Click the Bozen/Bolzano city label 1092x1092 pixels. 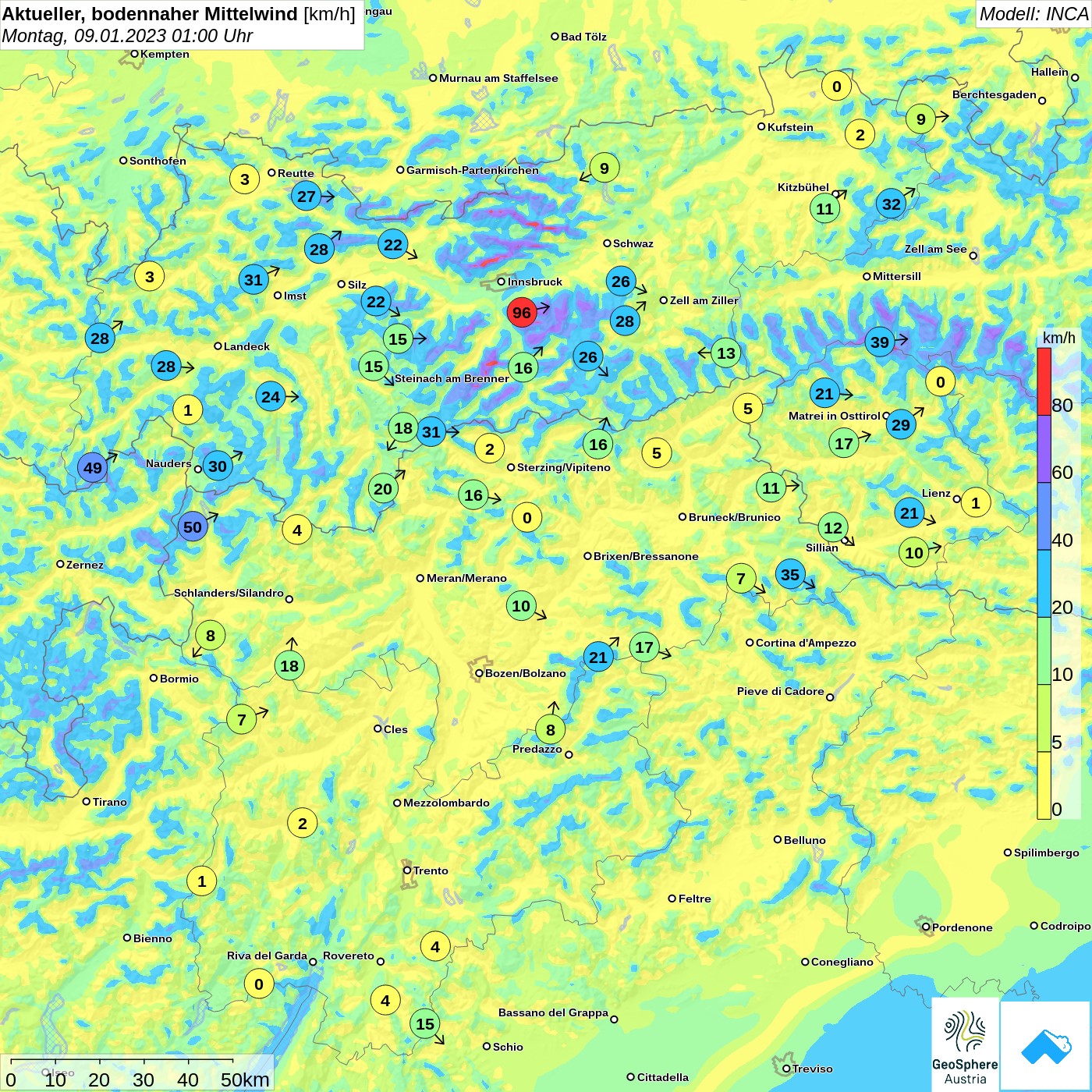point(526,673)
